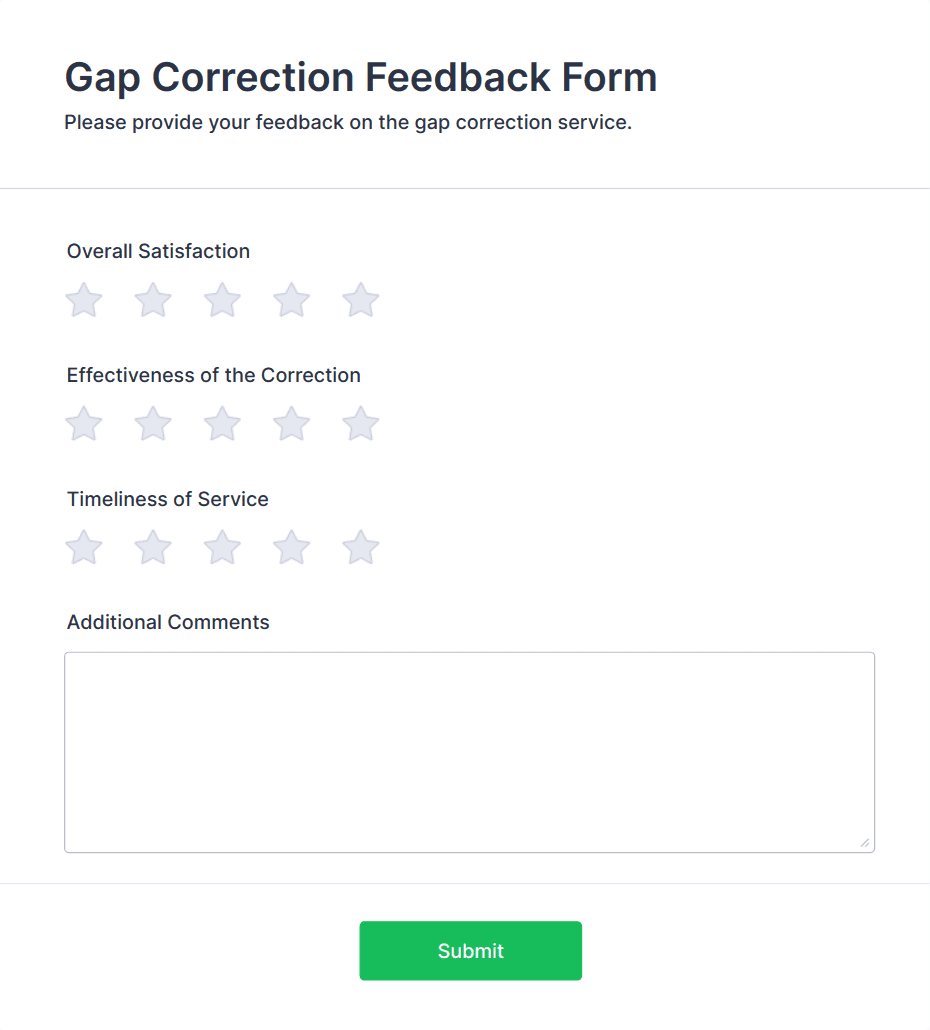Screen dimensions: 930x1030
Task: Select the second star for Timeliness of Service
Action: point(153,547)
